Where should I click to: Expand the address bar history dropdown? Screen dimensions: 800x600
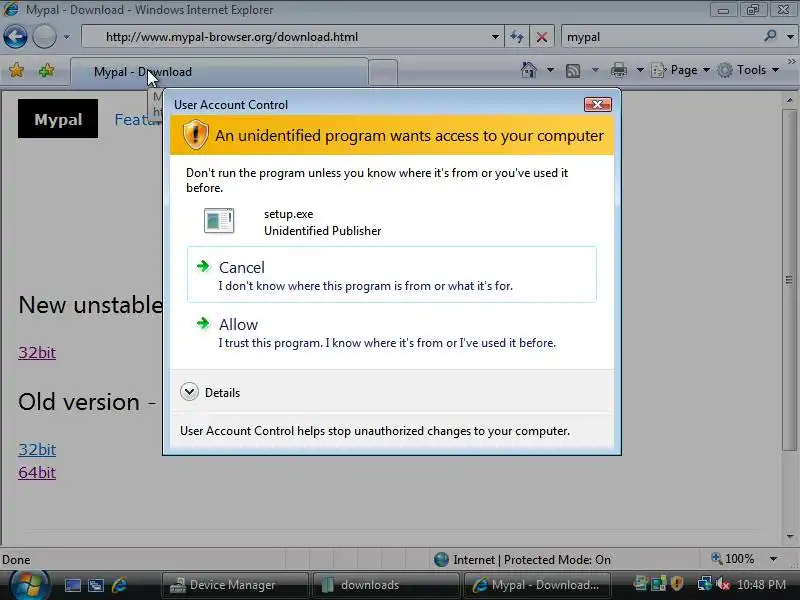pyautogui.click(x=495, y=37)
